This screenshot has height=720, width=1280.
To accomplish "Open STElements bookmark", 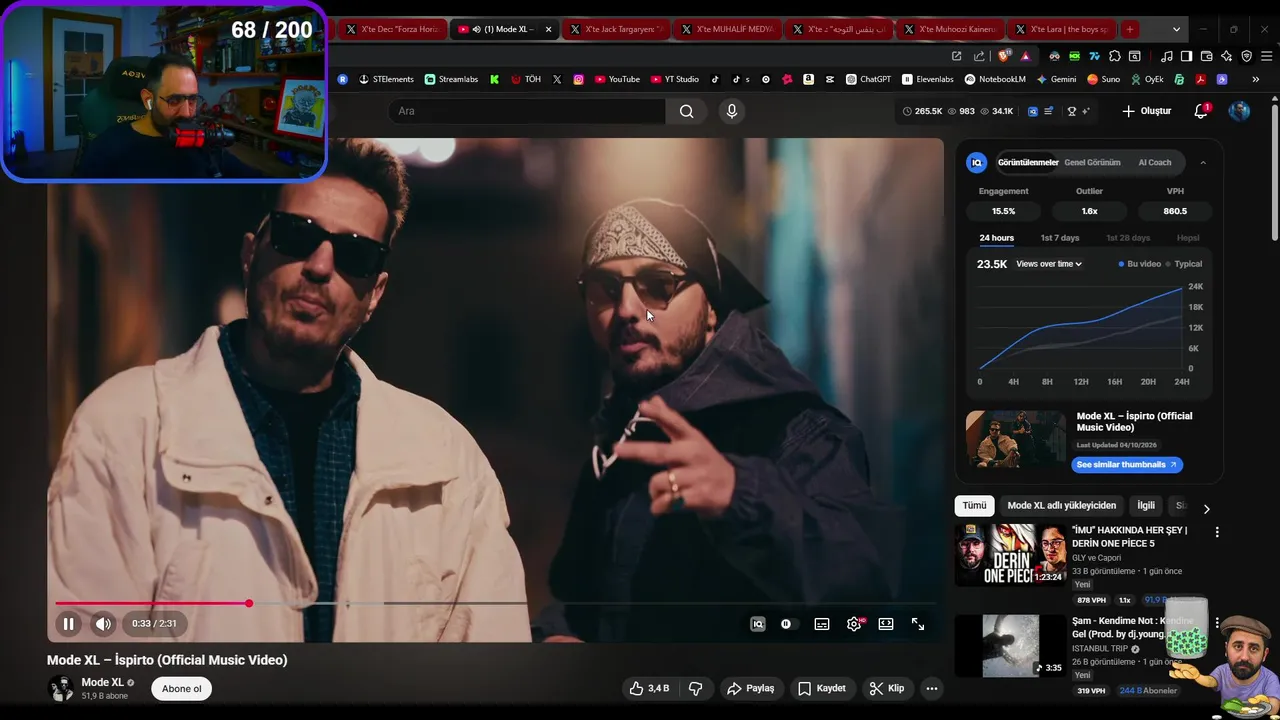I will (x=386, y=79).
